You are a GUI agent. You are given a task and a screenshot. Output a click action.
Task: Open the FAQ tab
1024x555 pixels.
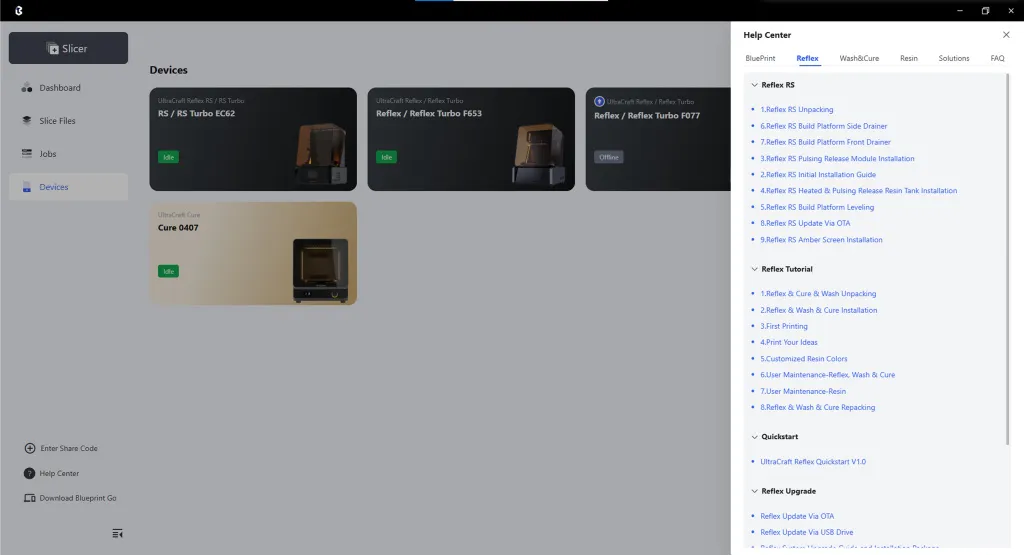(x=997, y=58)
